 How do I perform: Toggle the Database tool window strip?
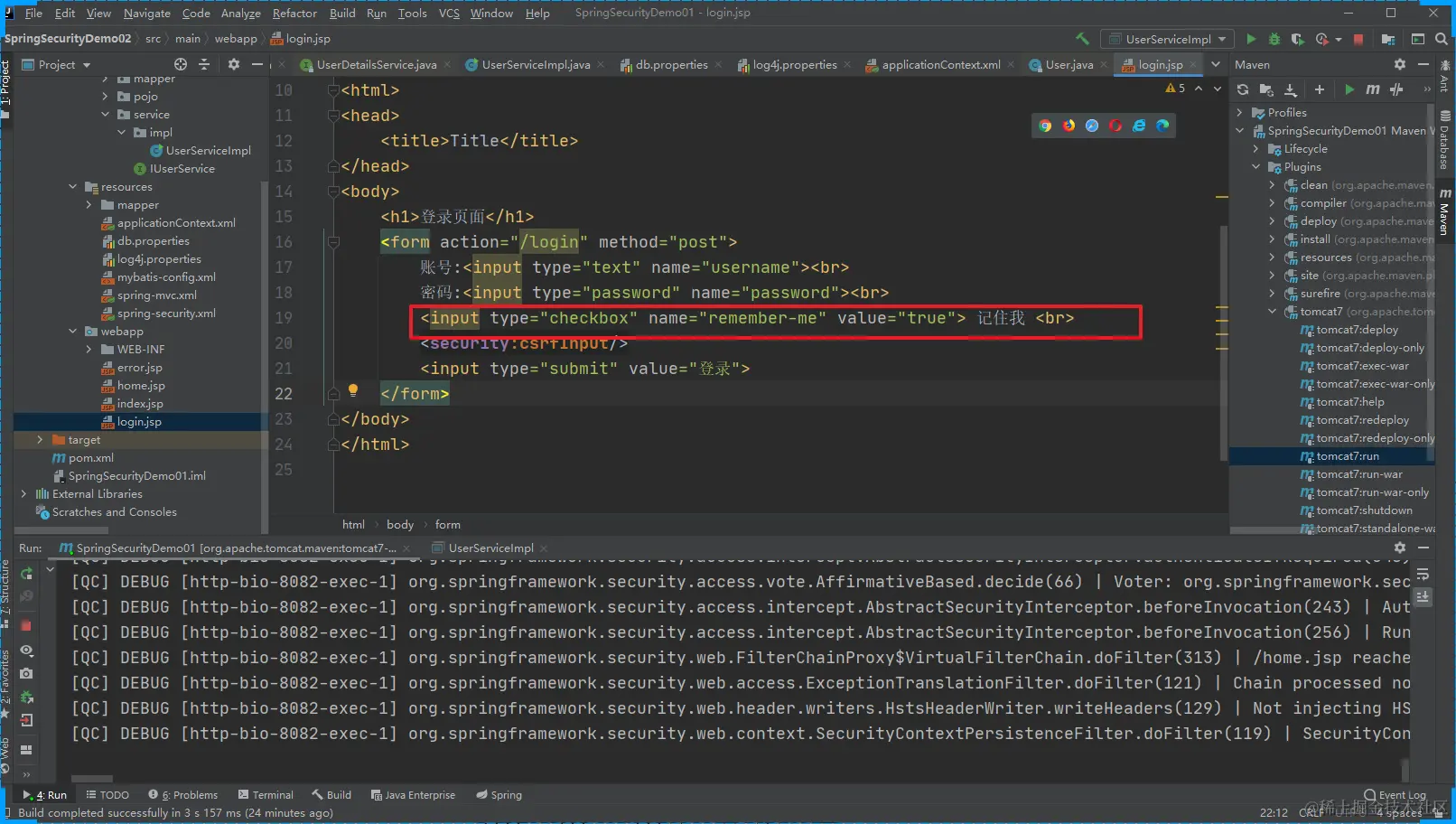coord(1444,141)
